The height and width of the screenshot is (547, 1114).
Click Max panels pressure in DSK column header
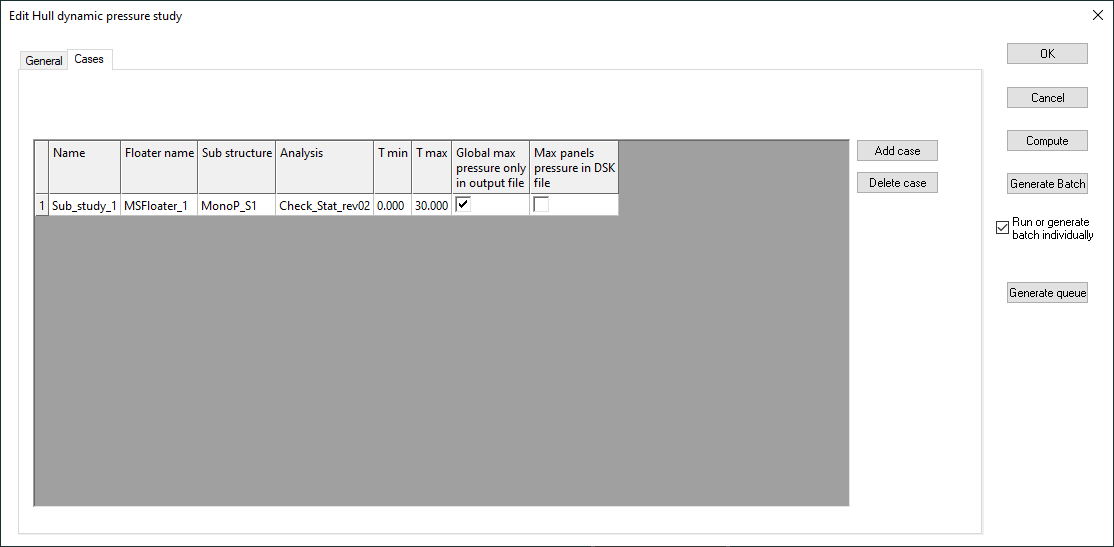(x=574, y=167)
